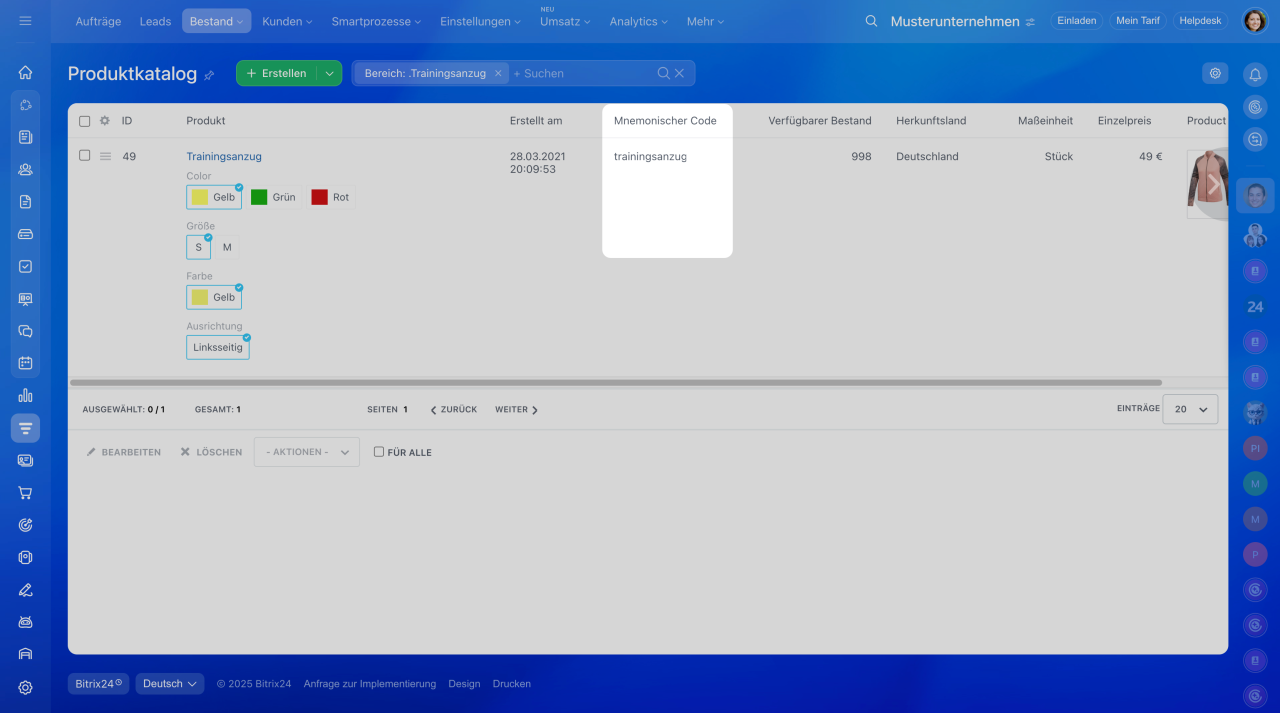The width and height of the screenshot is (1280, 713).
Task: Click LÖSCHEN action
Action: [x=211, y=452]
